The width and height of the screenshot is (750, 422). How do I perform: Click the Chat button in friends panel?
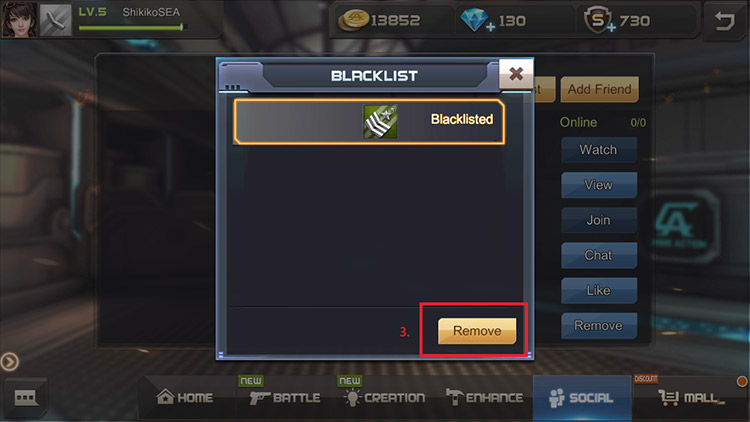(599, 255)
